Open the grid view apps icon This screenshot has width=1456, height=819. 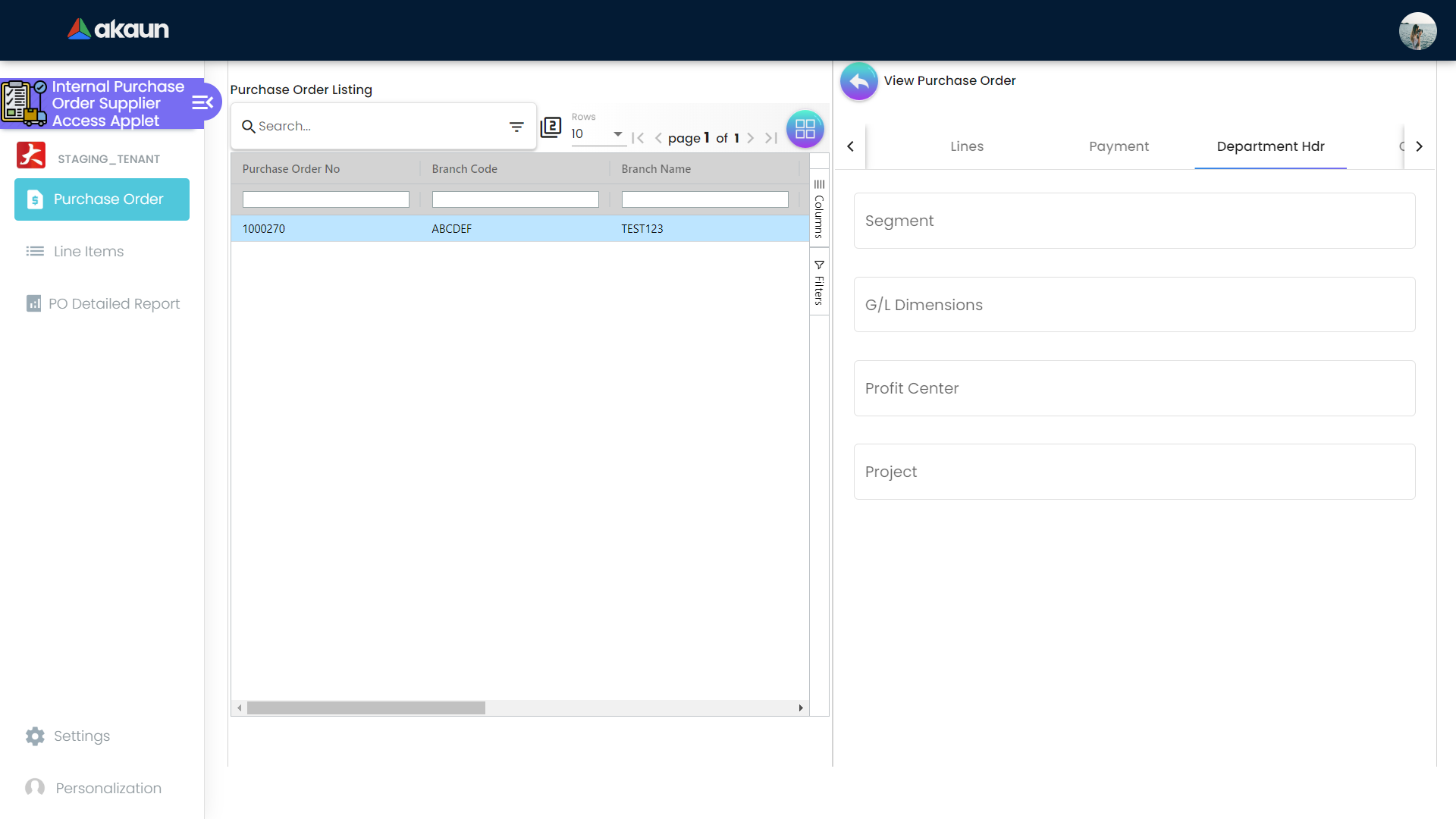[x=805, y=129]
